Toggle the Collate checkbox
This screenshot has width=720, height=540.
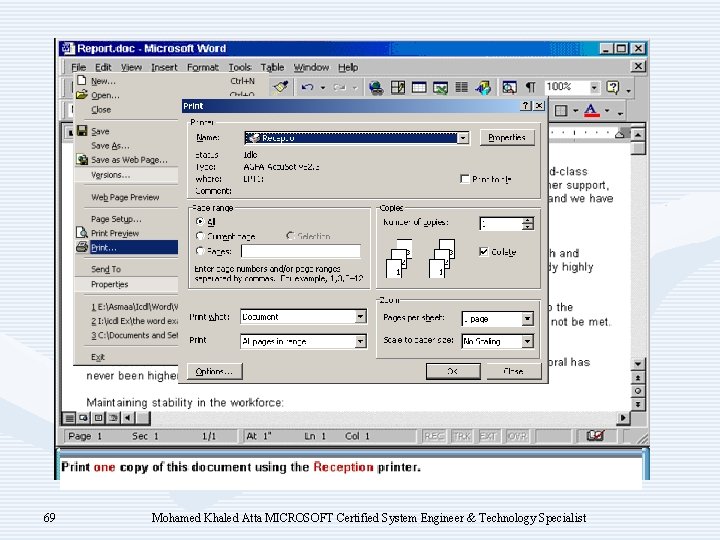(x=484, y=251)
